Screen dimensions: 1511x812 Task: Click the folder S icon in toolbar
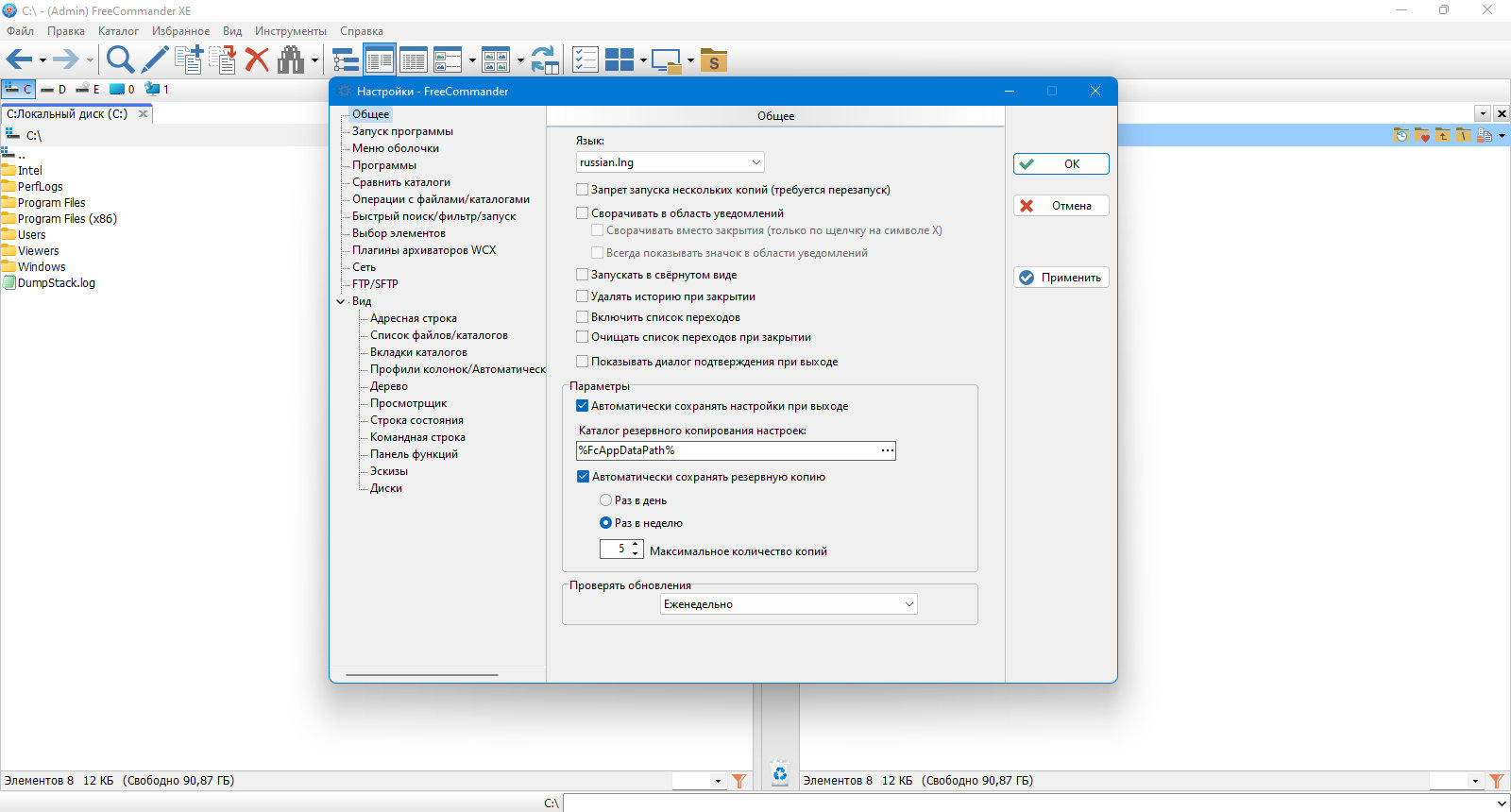tap(714, 60)
